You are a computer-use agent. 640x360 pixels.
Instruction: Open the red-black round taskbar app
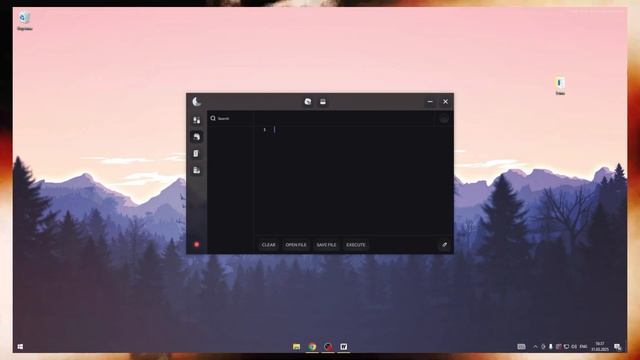(x=328, y=347)
